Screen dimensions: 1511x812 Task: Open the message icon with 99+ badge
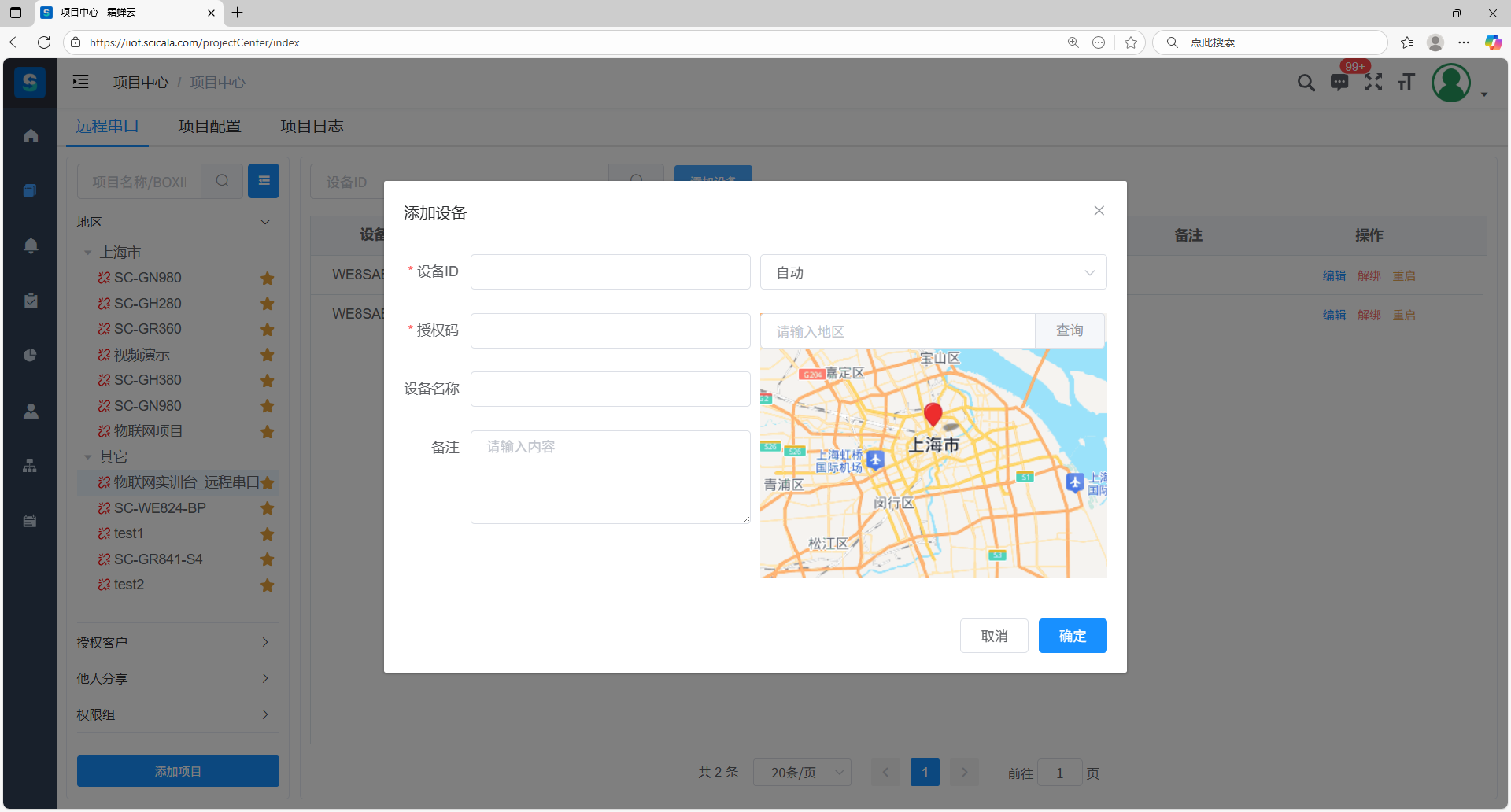coord(1339,83)
